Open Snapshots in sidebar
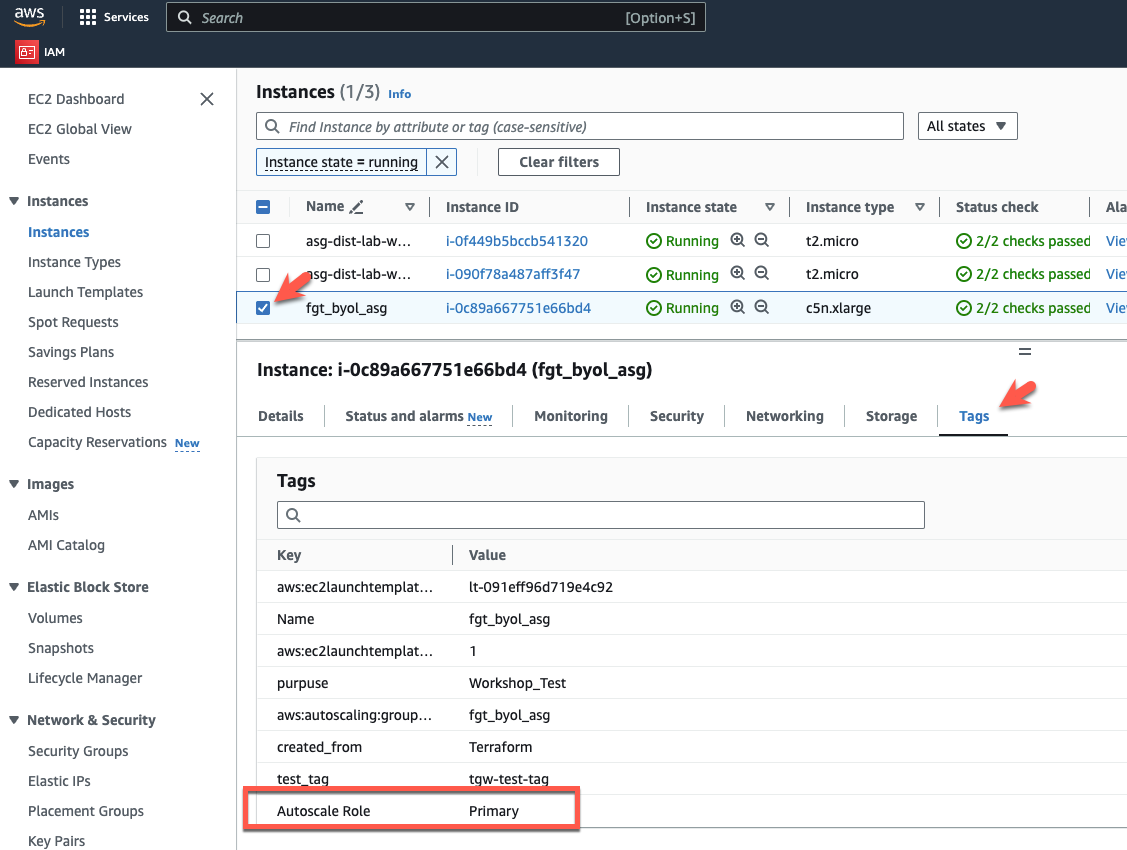 (x=61, y=648)
